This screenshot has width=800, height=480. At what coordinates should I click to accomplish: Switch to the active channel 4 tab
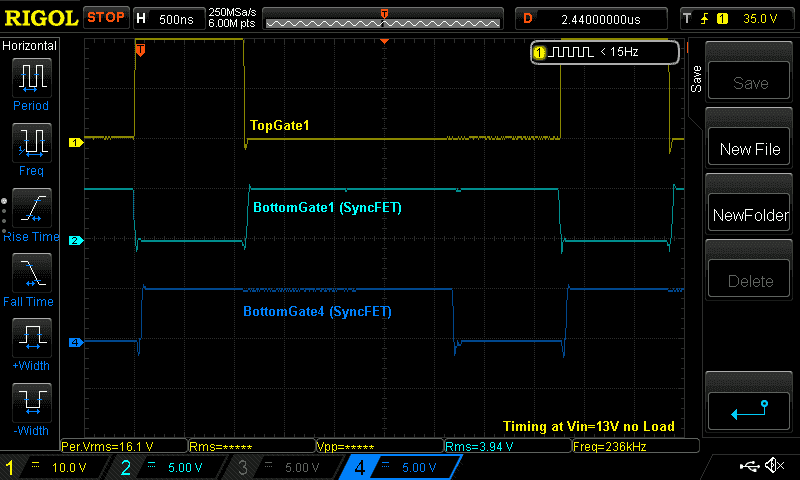click(x=400, y=467)
